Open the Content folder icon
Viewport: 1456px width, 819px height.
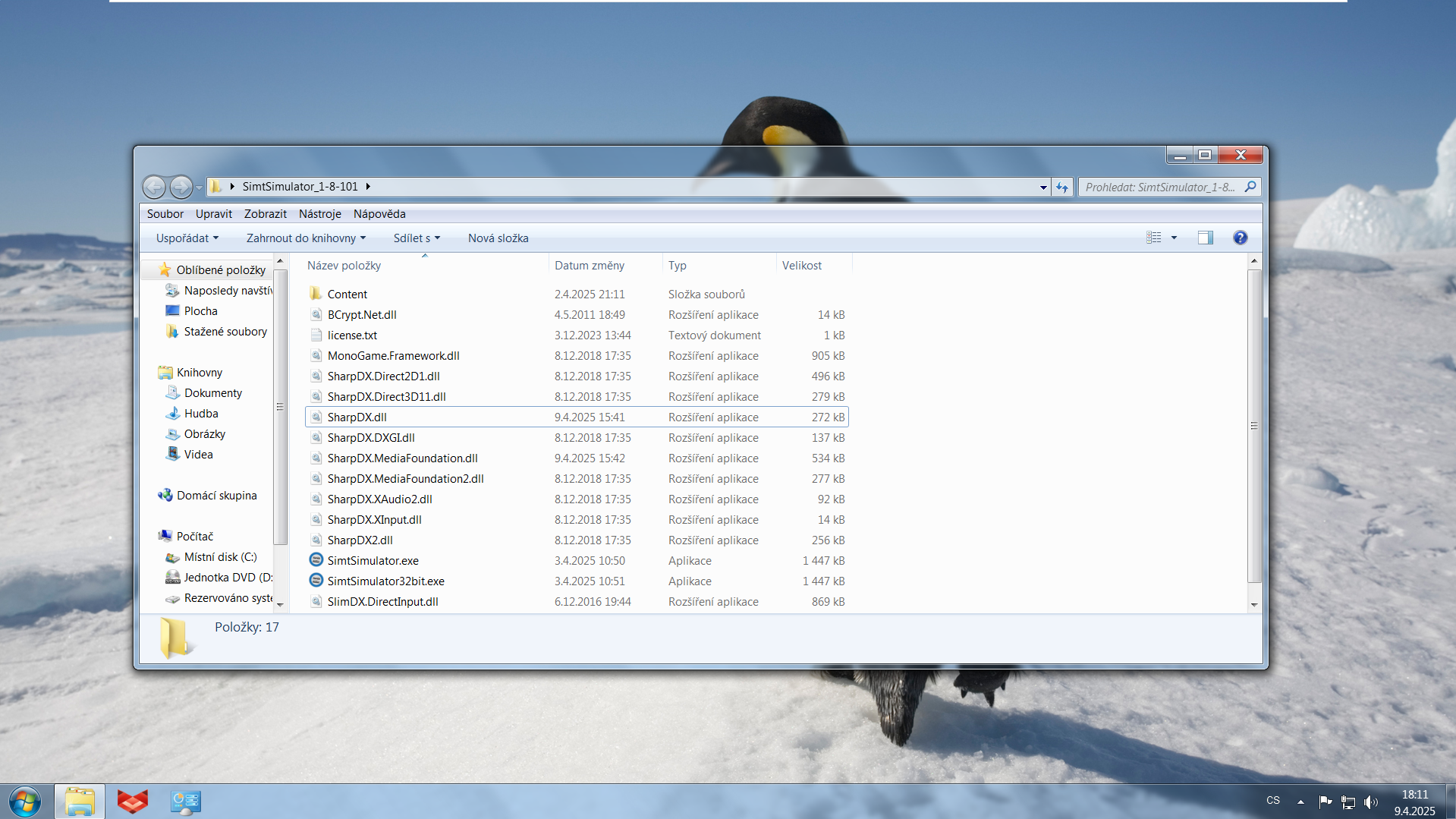316,294
